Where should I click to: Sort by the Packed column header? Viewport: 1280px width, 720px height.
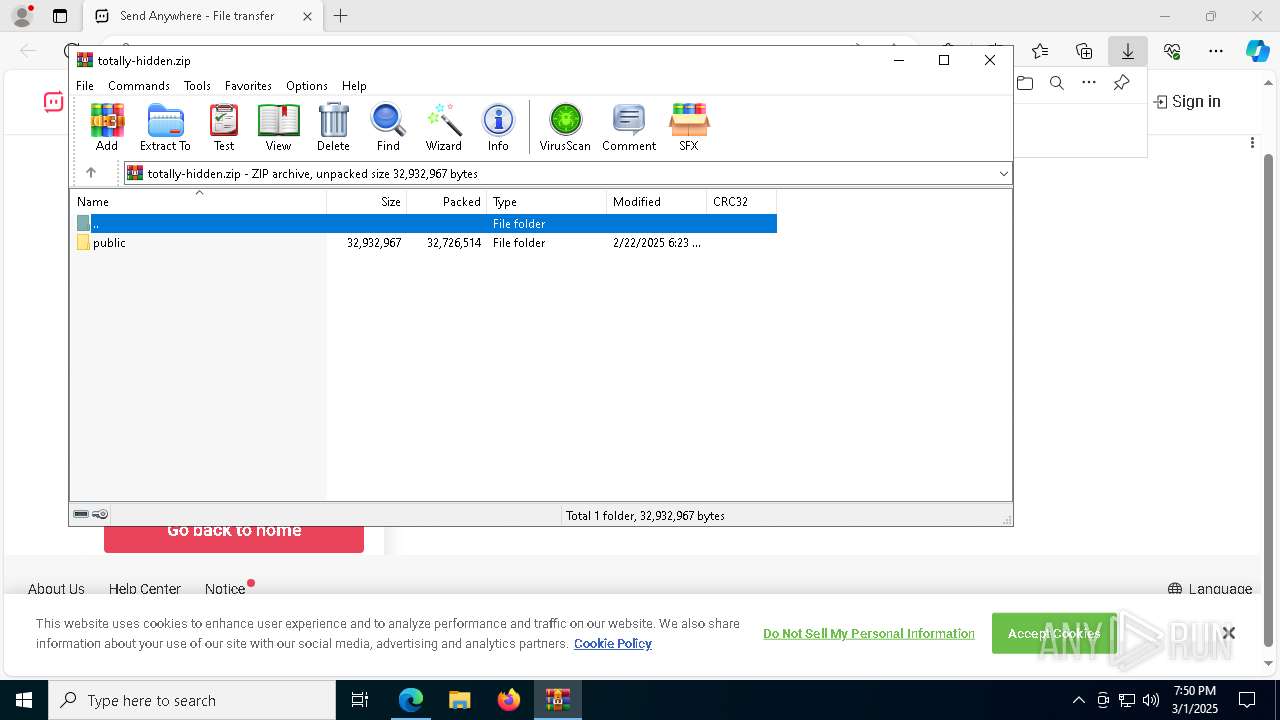pos(447,202)
